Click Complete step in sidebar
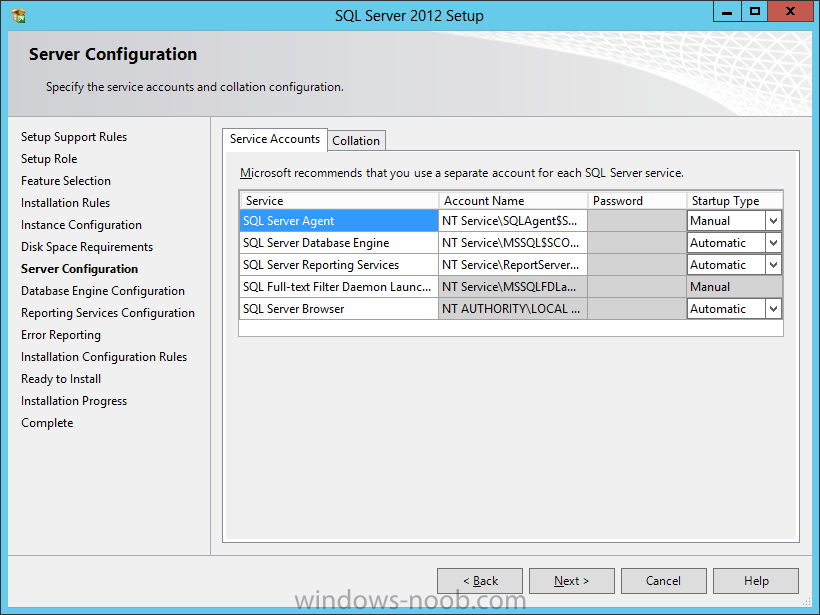 pyautogui.click(x=47, y=423)
